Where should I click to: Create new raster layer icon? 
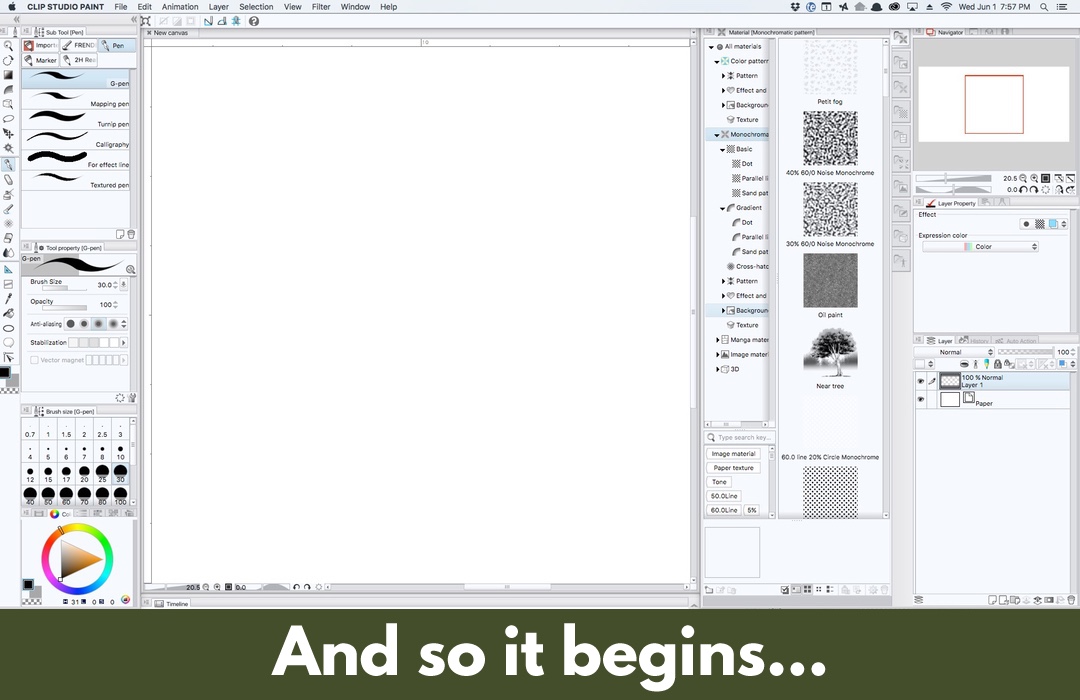click(992, 600)
